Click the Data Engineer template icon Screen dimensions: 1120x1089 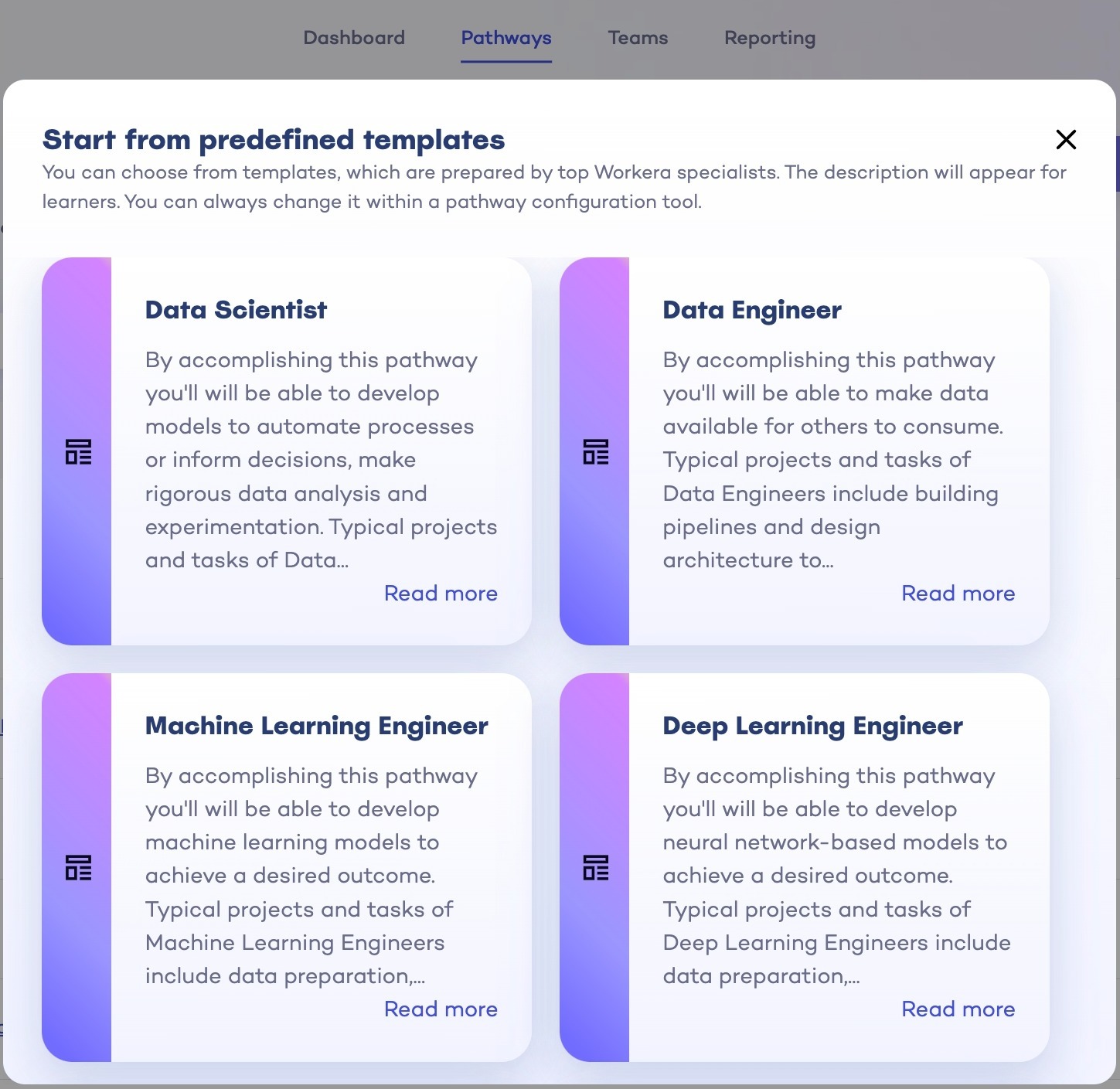click(594, 451)
